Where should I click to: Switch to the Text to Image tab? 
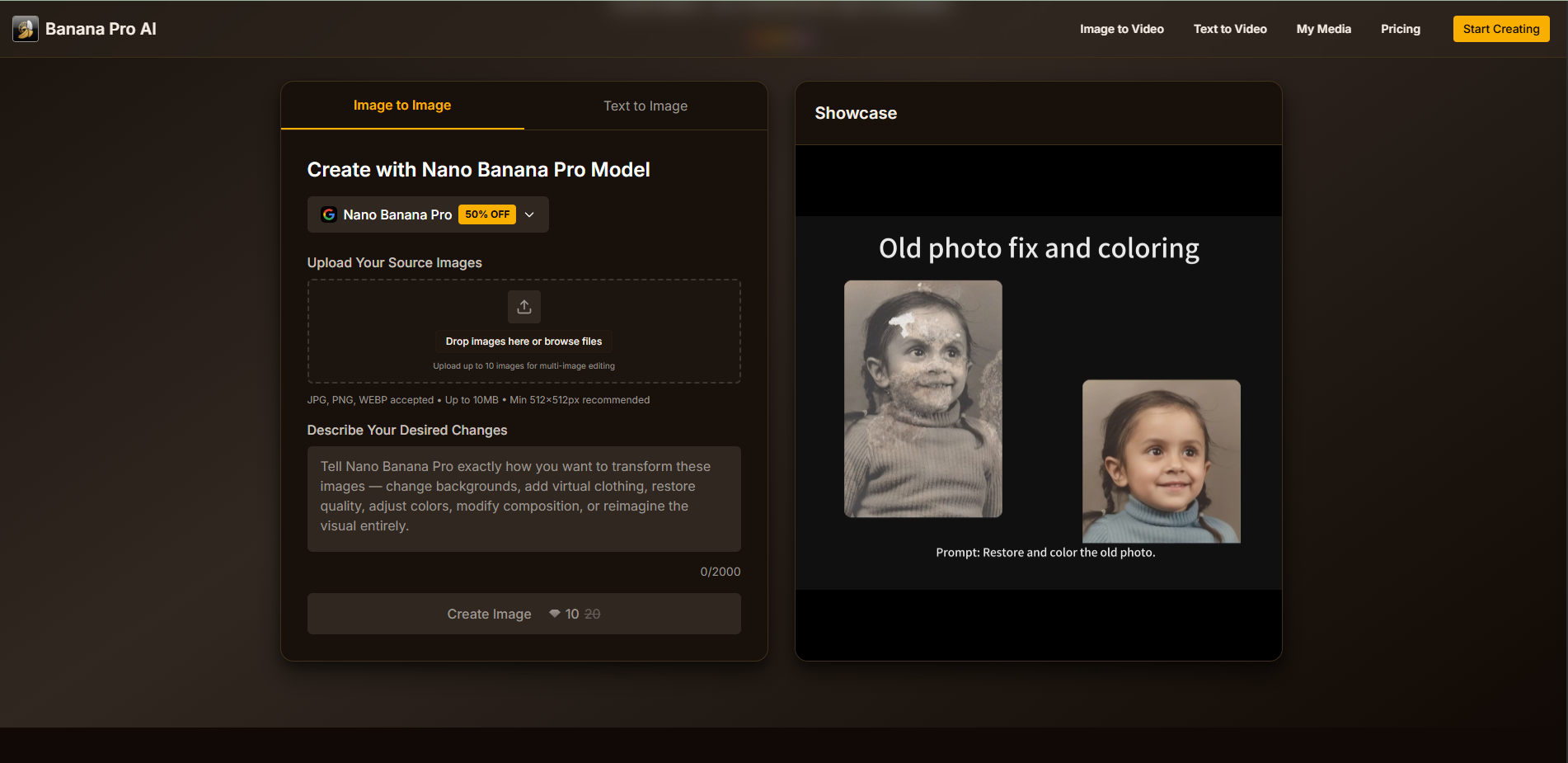(646, 106)
